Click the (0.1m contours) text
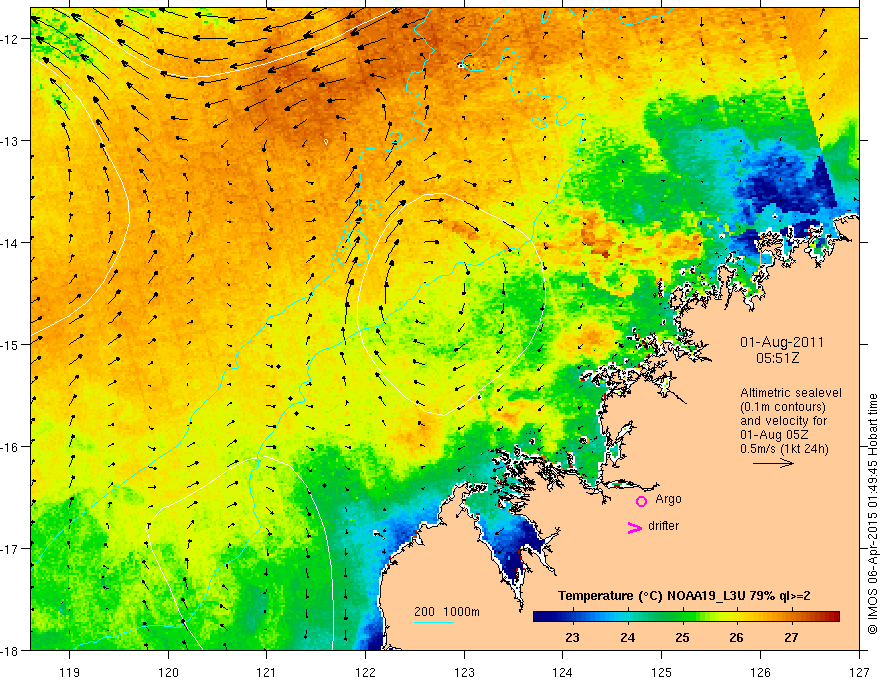880x680 pixels. click(783, 407)
